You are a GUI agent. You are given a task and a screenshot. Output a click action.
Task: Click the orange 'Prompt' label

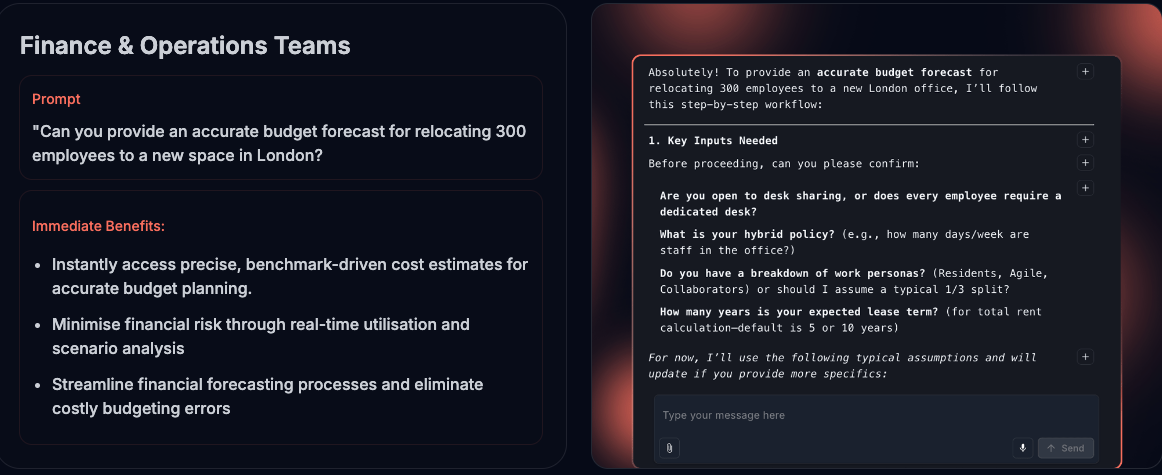point(56,99)
